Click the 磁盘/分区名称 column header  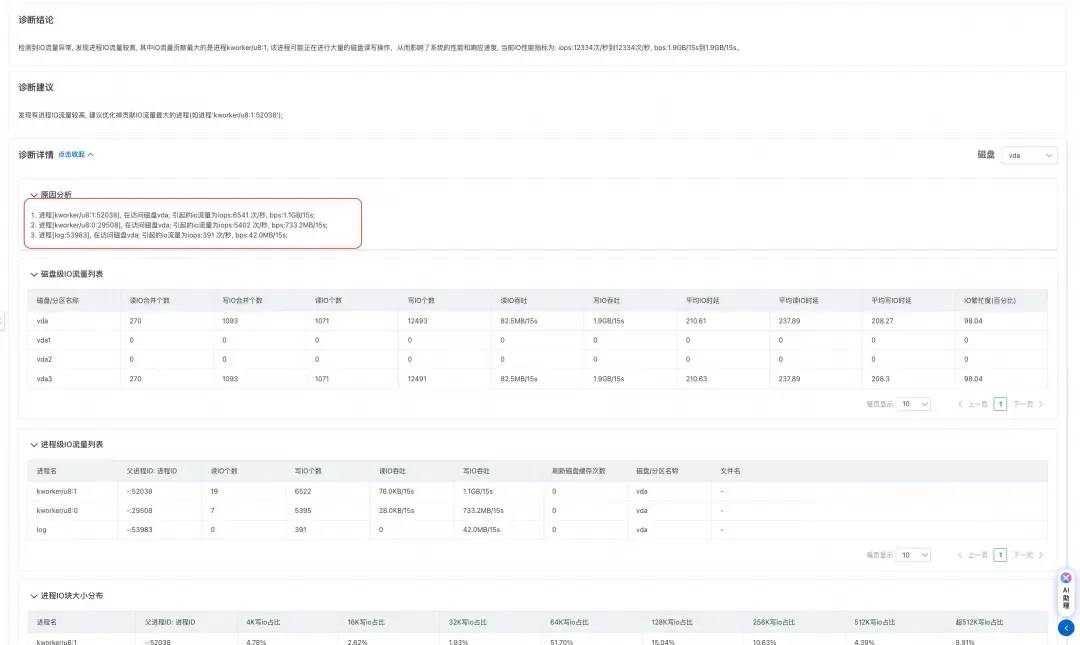pyautogui.click(x=58, y=300)
